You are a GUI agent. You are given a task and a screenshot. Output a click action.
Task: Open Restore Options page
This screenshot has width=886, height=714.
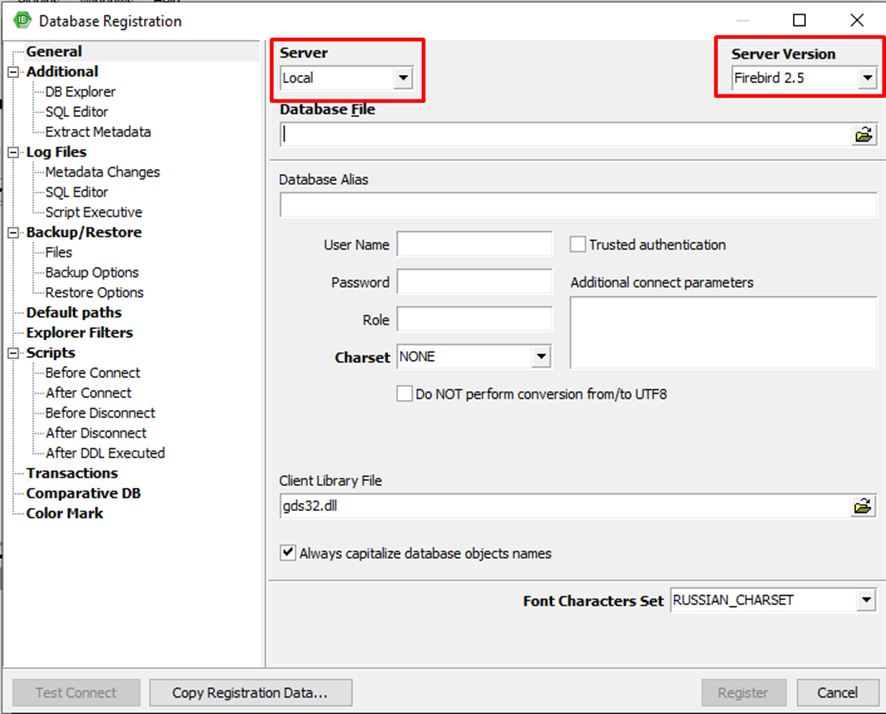(94, 293)
